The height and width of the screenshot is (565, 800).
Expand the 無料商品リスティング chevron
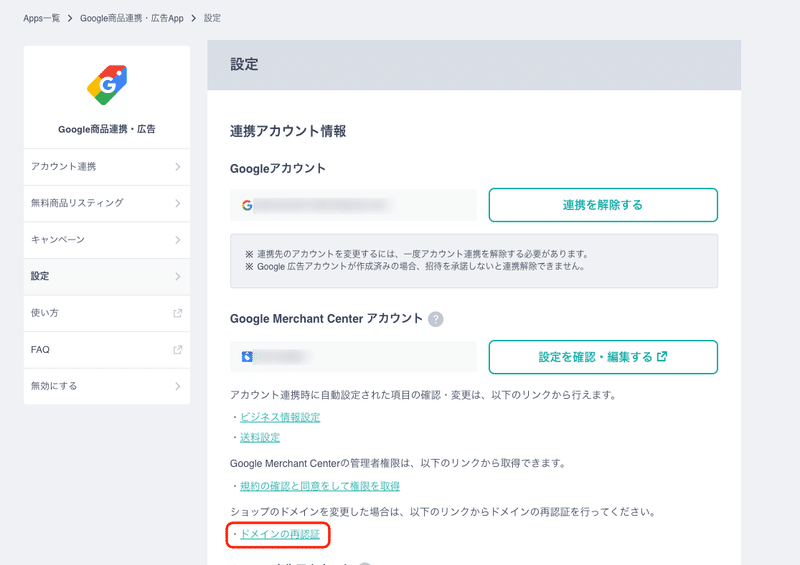point(178,203)
